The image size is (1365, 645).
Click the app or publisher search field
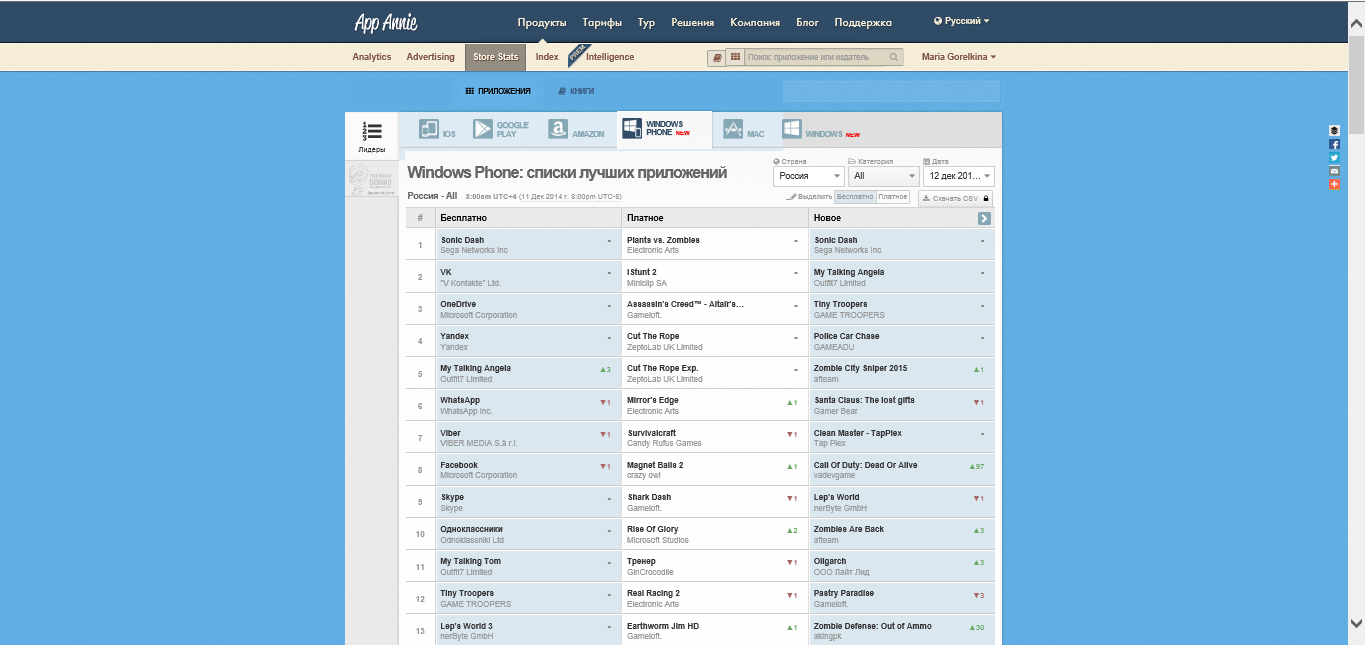pos(815,57)
